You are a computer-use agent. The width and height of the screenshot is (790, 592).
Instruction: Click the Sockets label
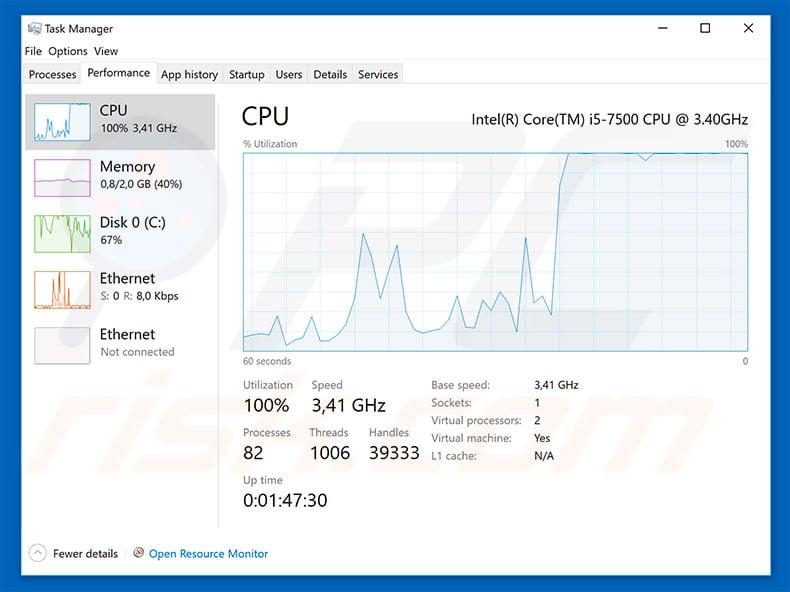click(x=451, y=403)
